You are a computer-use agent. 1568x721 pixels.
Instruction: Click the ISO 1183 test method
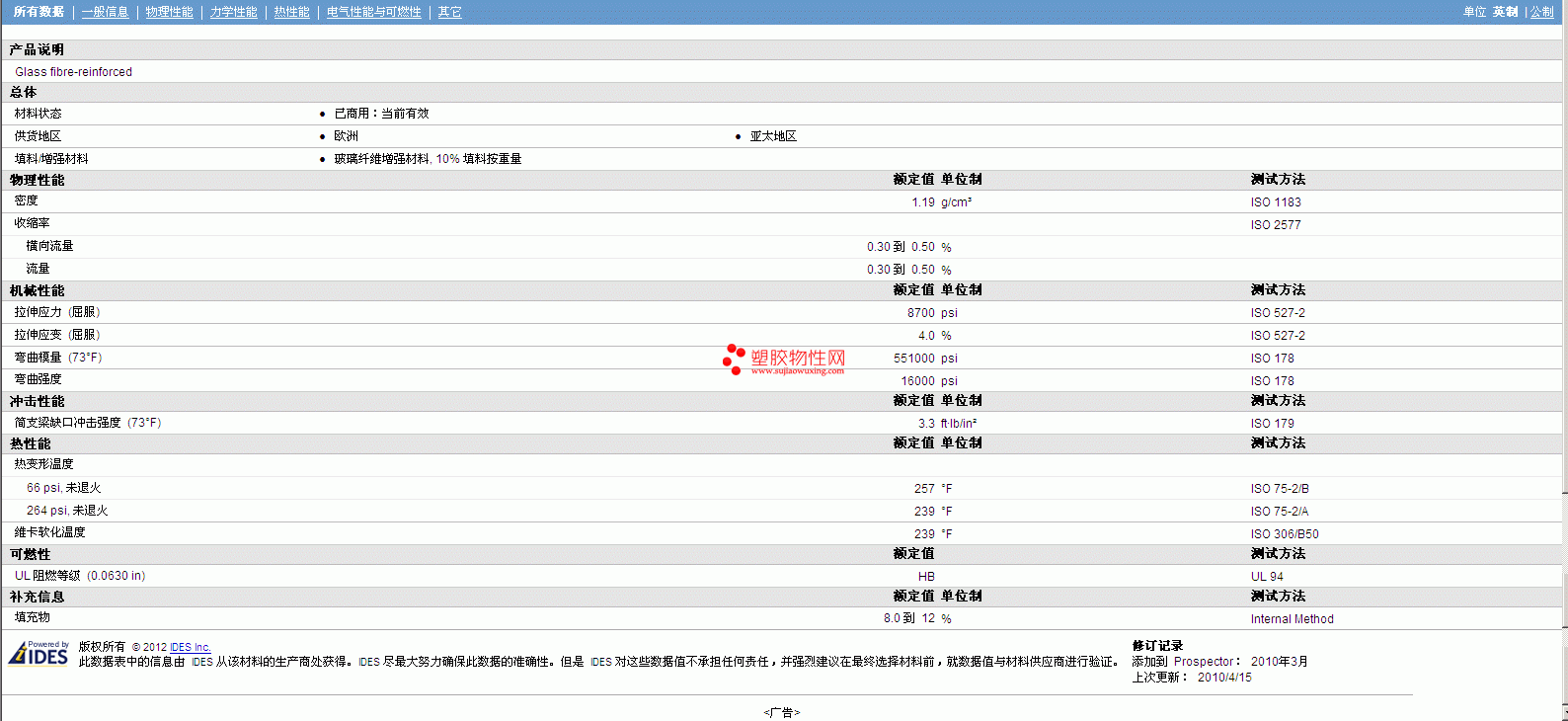click(x=1276, y=202)
